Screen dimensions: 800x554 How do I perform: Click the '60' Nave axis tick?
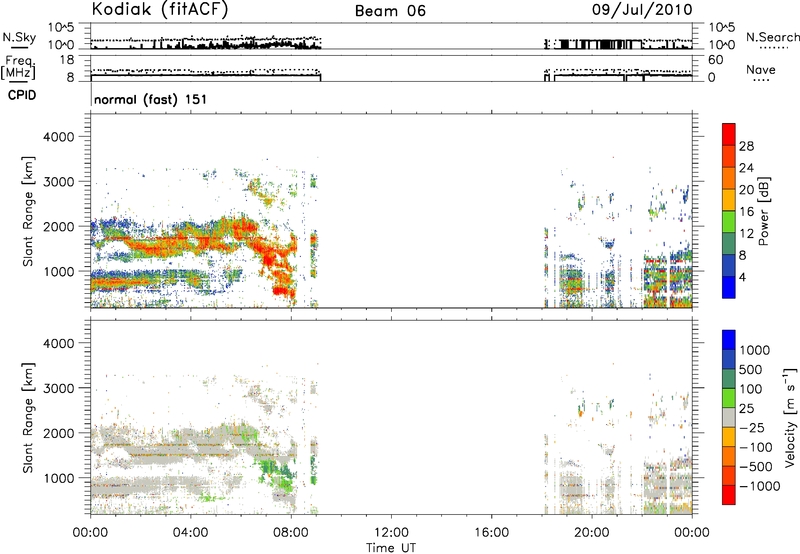[x=715, y=60]
